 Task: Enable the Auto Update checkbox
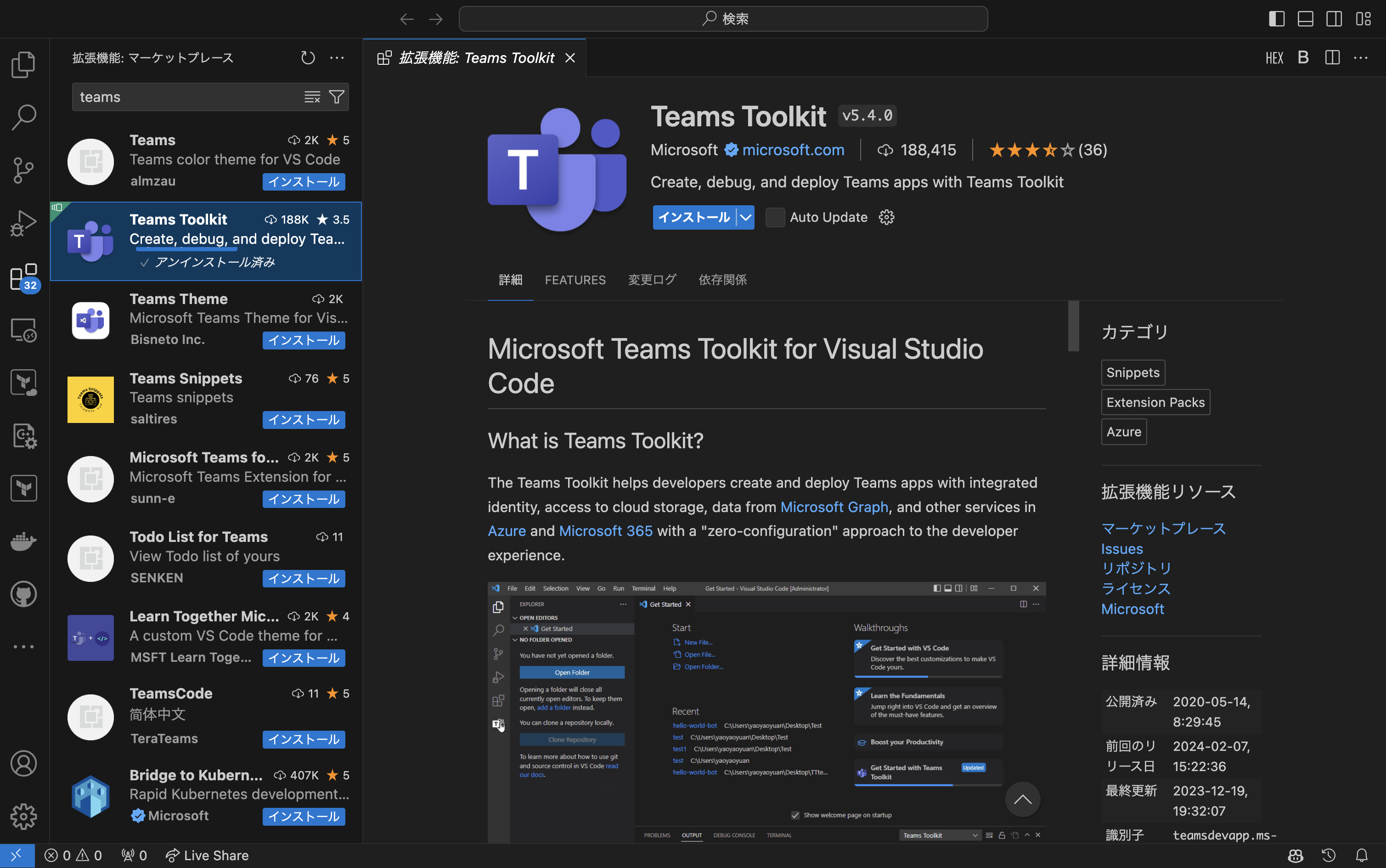pyautogui.click(x=775, y=217)
